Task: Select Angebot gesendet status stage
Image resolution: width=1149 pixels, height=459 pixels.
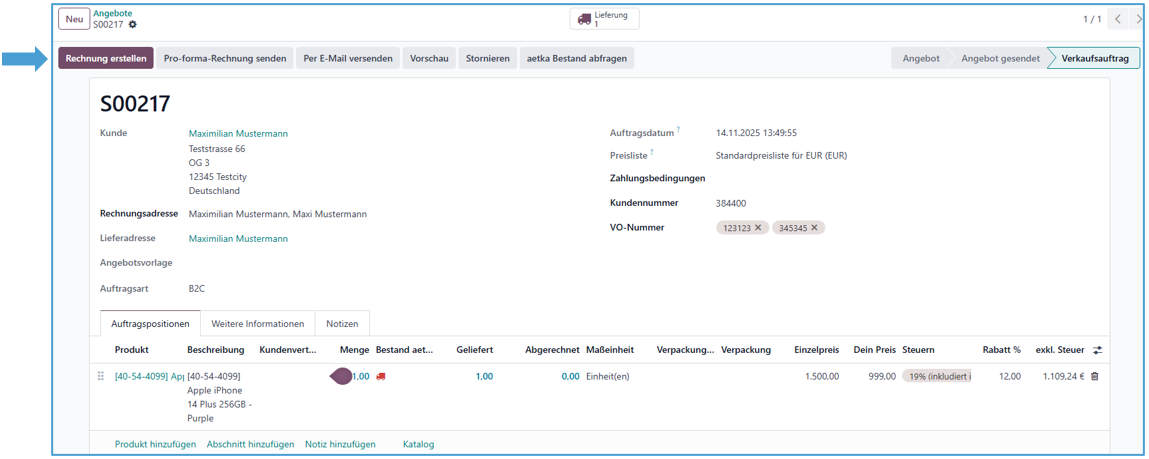Action: [x=1000, y=58]
